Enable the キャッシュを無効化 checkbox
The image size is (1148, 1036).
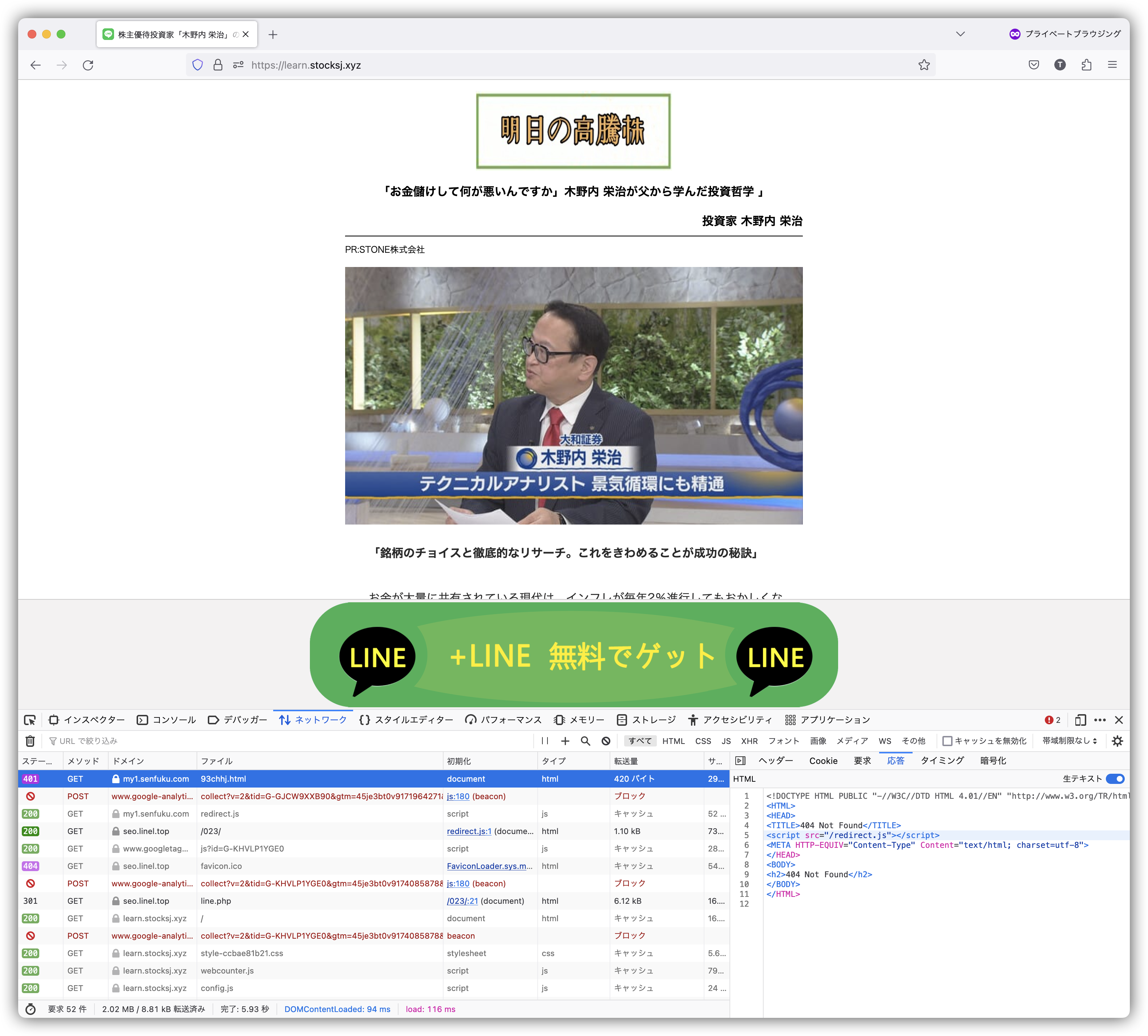(947, 741)
